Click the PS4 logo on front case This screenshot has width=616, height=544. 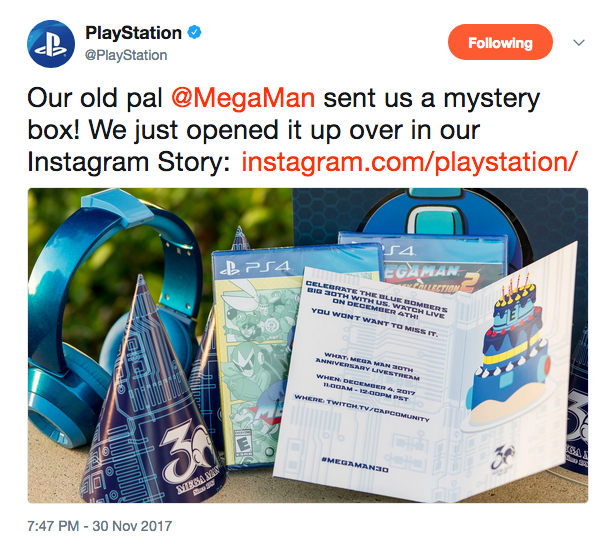pos(255,268)
